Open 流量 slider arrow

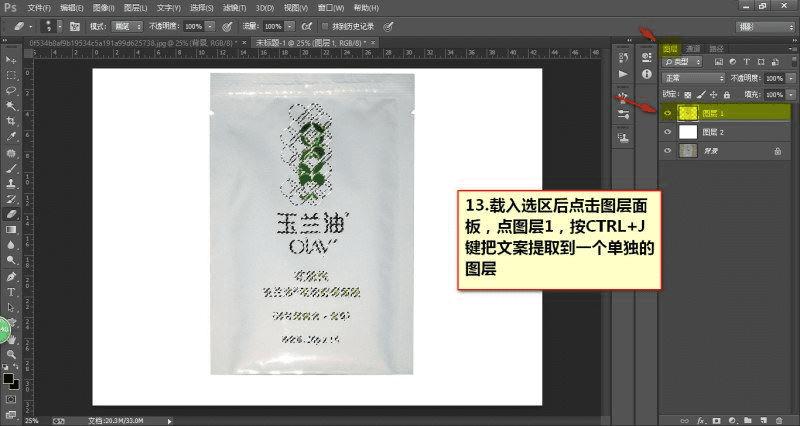290,26
